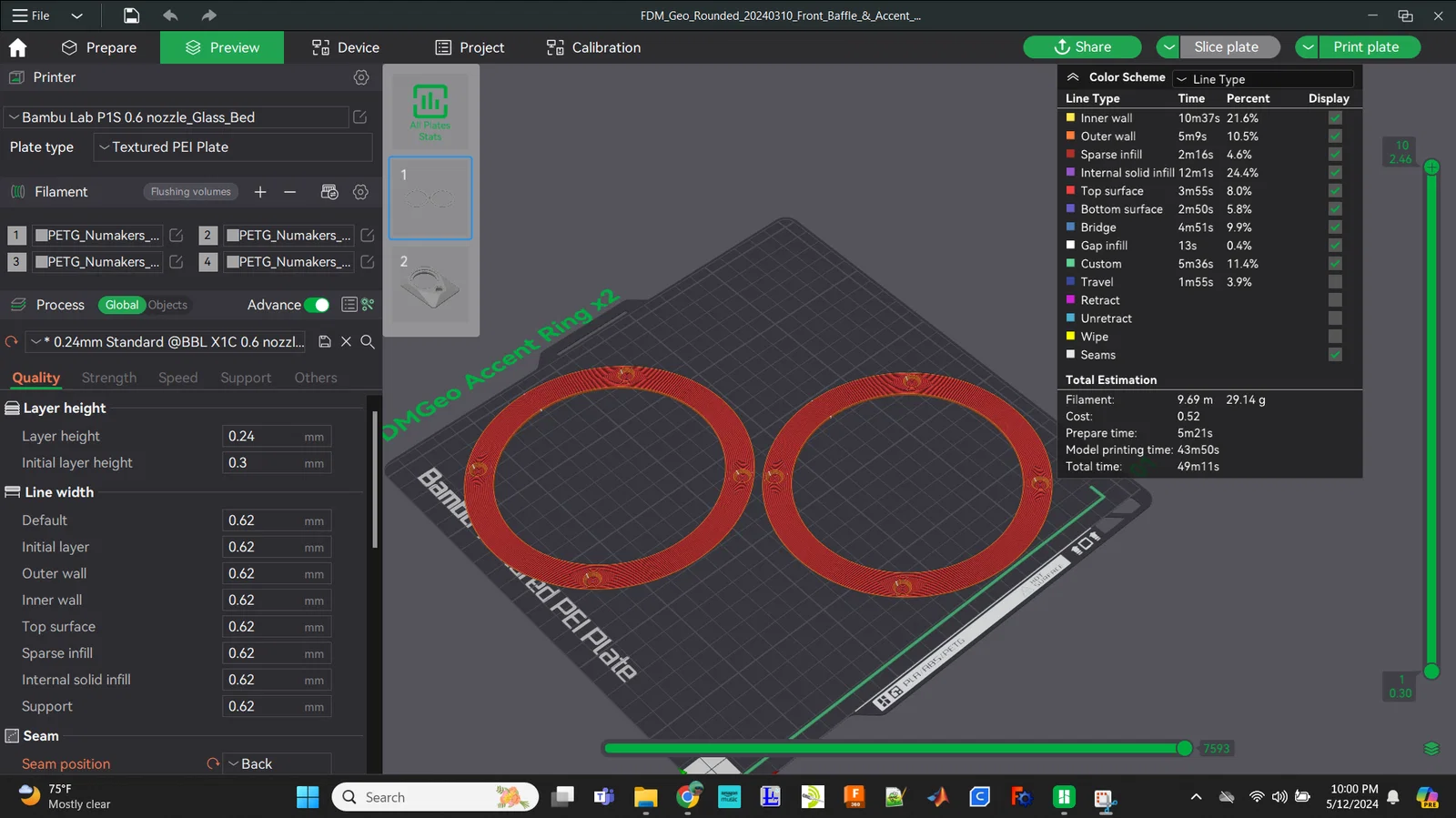Toggle Sparse infill display checkbox
This screenshot has width=1456, height=818.
coord(1335,155)
